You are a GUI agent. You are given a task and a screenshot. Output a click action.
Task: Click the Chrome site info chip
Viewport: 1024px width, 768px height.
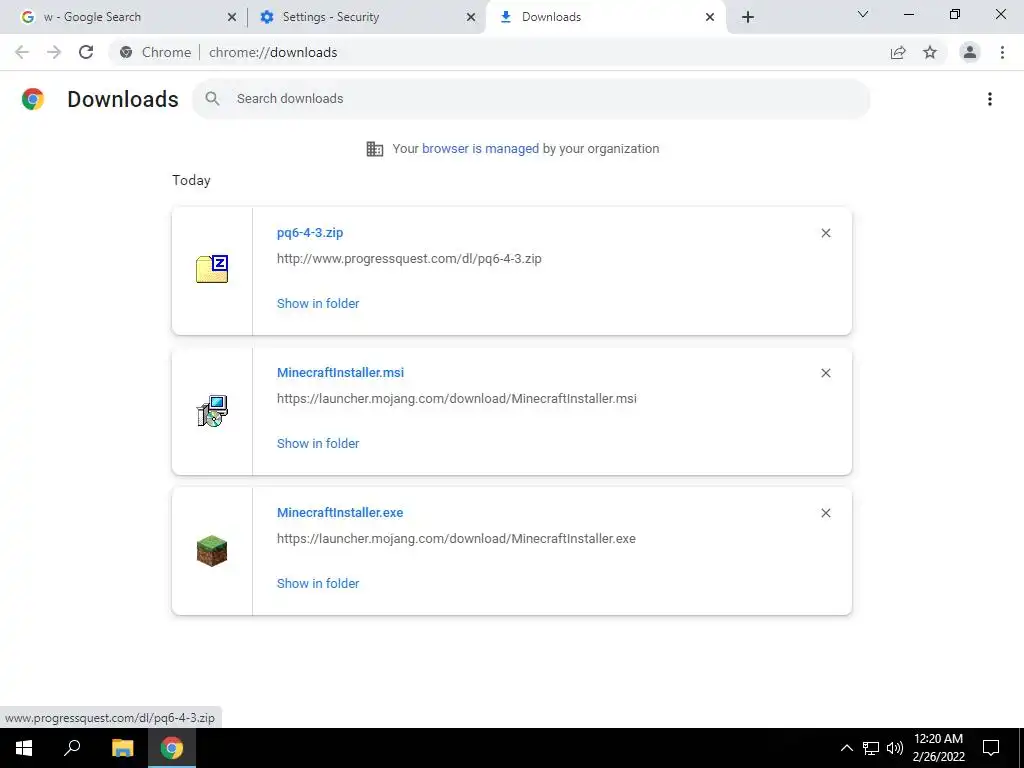coord(156,52)
